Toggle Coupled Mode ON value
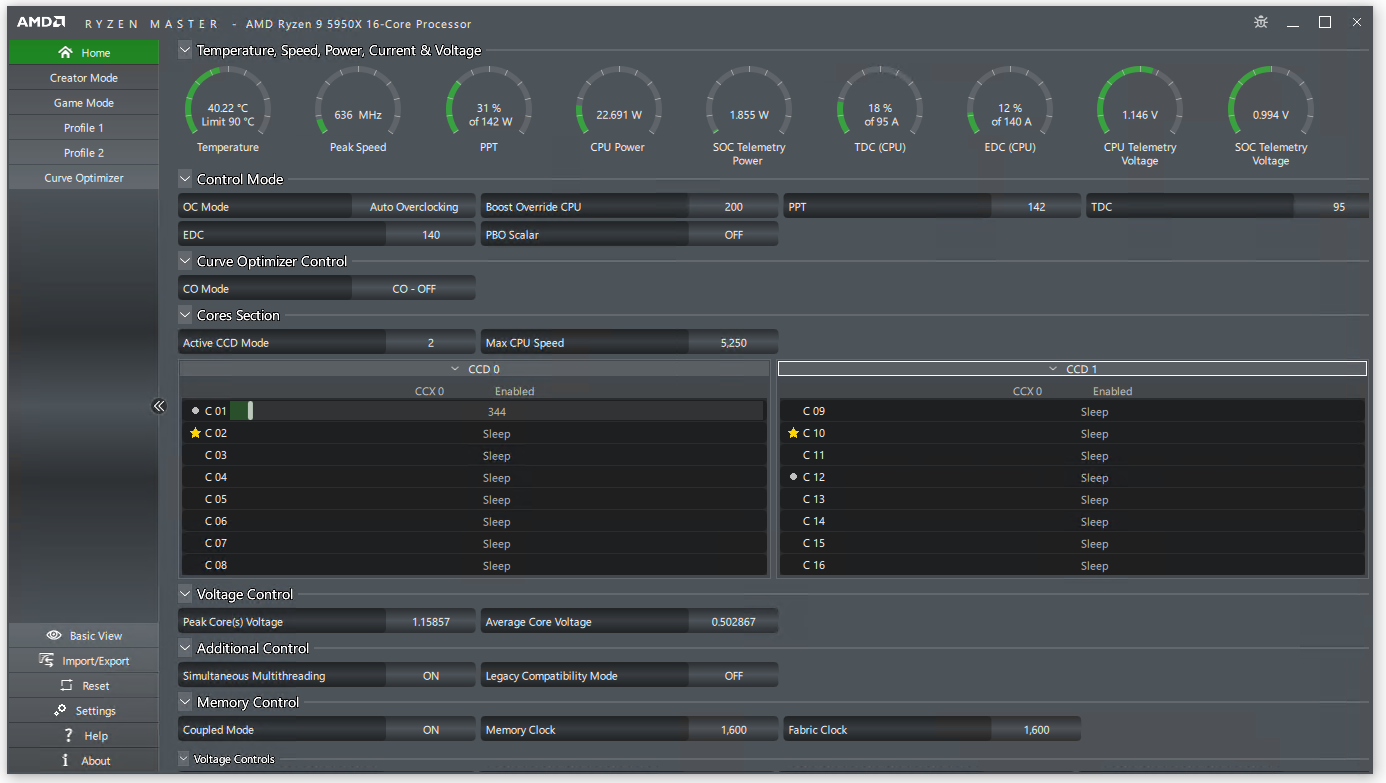This screenshot has height=783, width=1386. coord(431,730)
